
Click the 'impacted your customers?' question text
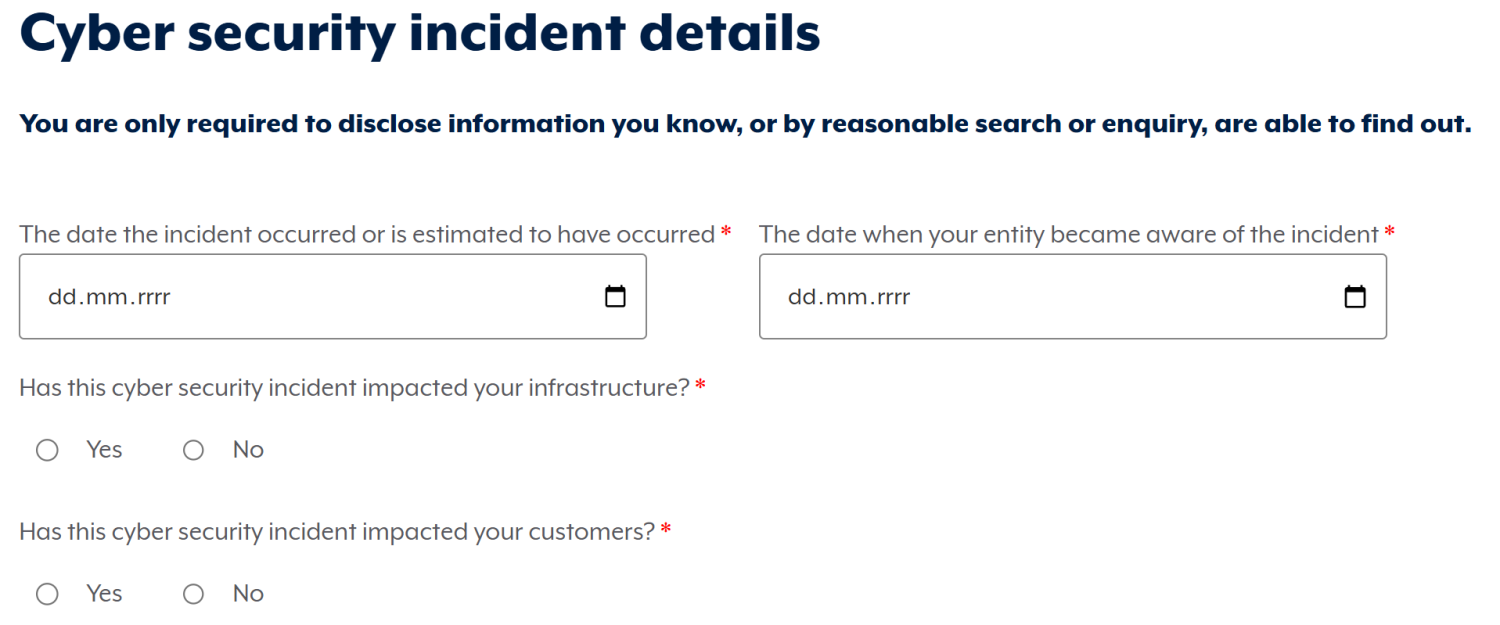tap(337, 531)
